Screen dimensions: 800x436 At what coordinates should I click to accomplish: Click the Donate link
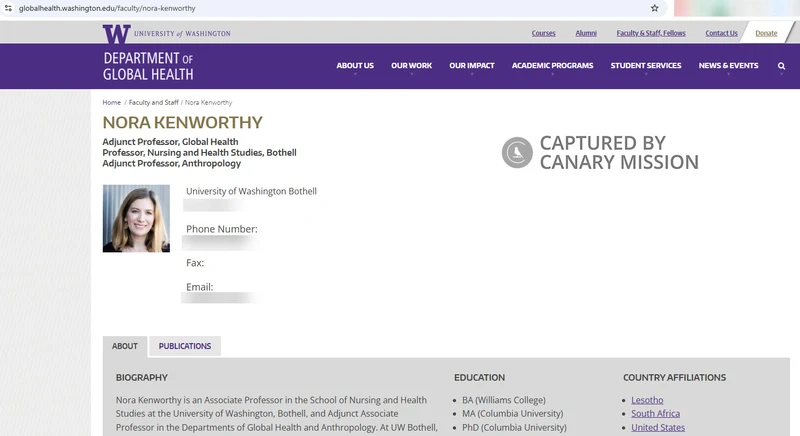[766, 33]
